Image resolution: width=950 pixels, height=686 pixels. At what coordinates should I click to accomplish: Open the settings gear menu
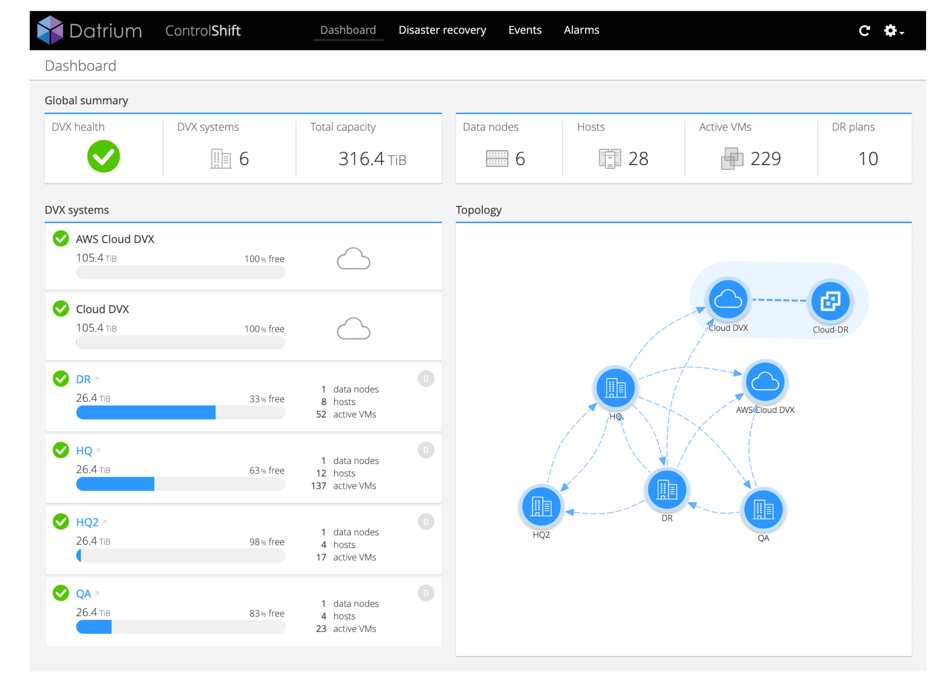pos(893,30)
